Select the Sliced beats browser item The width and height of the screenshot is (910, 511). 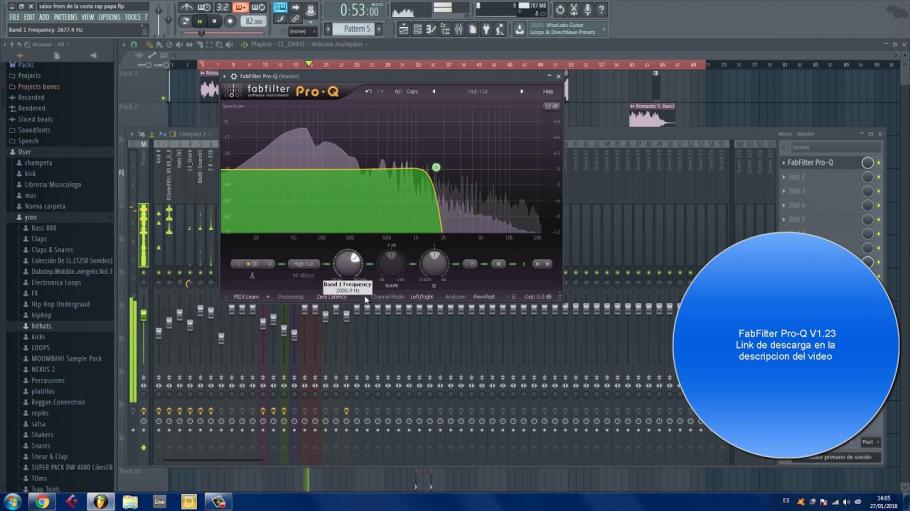[35, 119]
